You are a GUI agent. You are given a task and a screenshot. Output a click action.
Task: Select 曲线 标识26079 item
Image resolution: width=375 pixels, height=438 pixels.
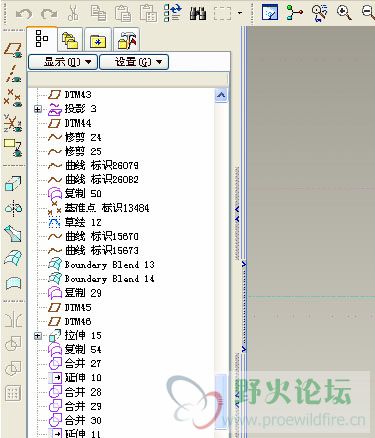click(x=101, y=166)
